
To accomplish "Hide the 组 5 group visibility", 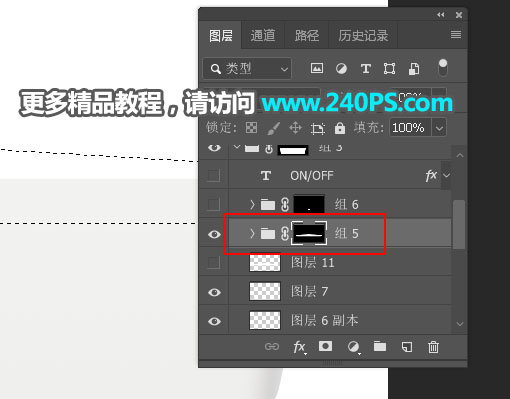I will (x=214, y=234).
